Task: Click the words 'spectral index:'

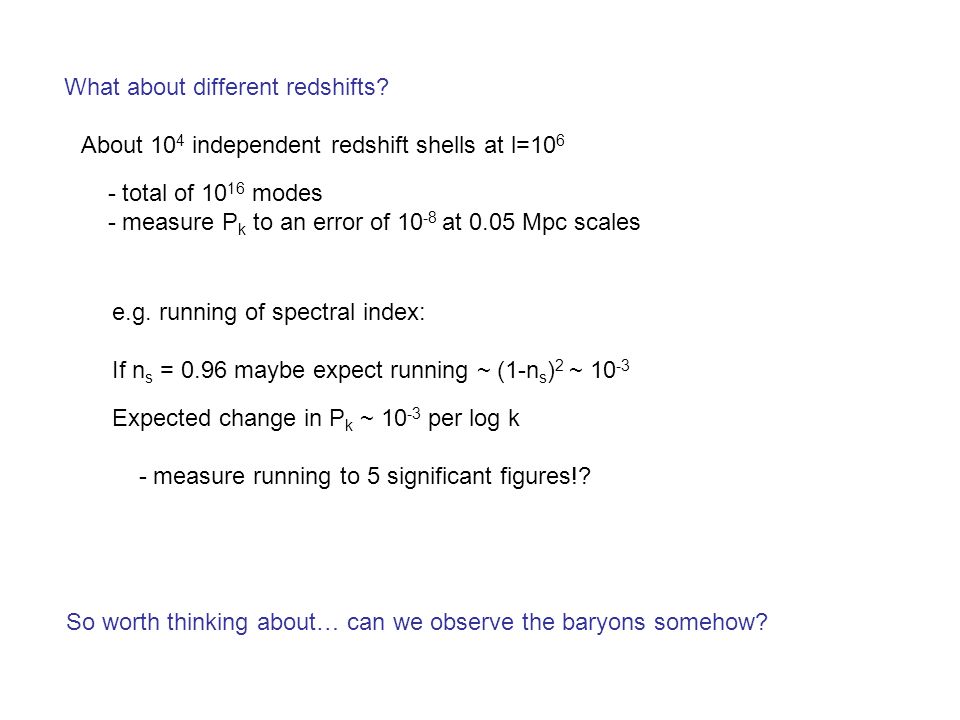Action: point(348,313)
